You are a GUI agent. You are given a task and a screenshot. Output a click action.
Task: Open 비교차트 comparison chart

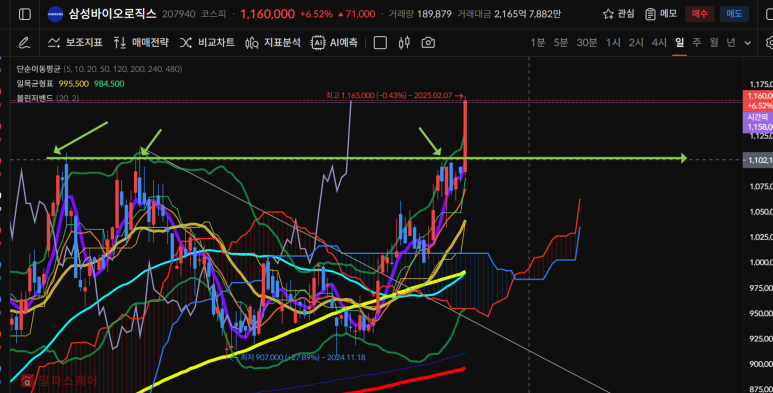[x=207, y=43]
